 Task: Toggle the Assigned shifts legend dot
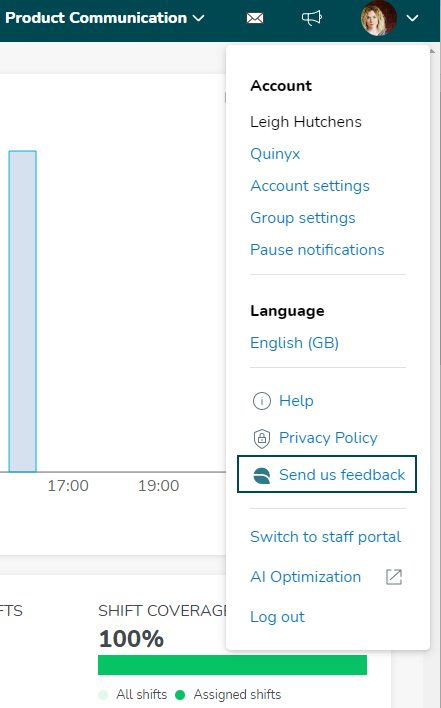point(180,694)
